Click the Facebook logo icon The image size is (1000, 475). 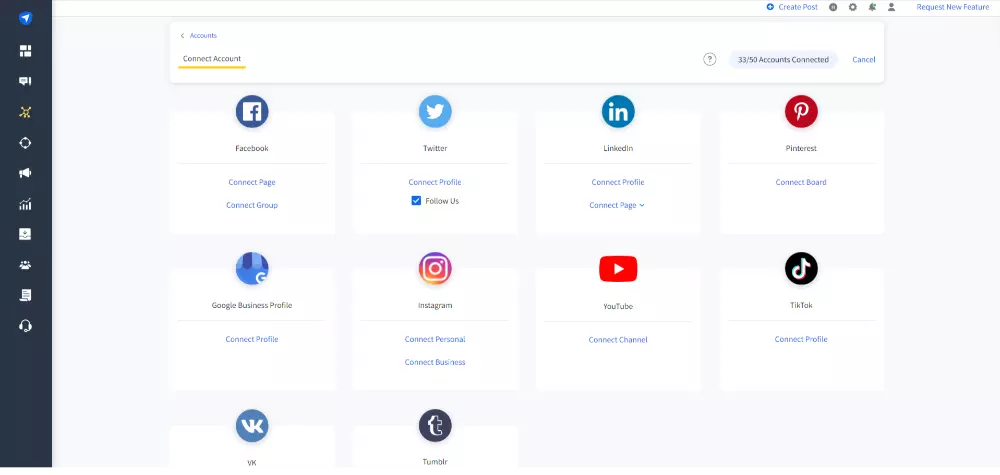pos(252,112)
